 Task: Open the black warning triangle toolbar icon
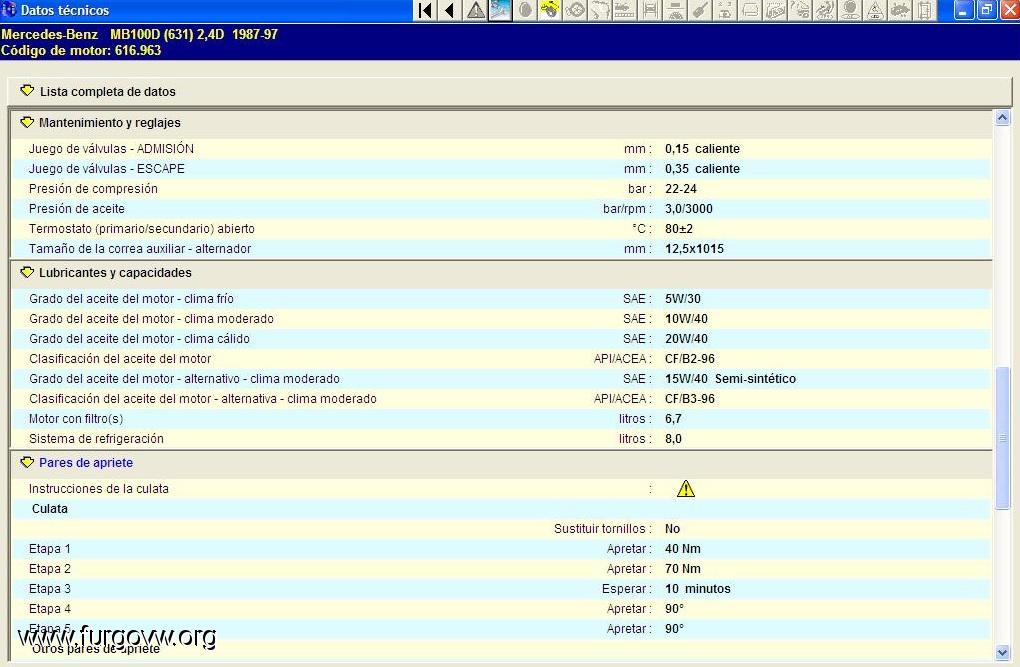tap(476, 10)
